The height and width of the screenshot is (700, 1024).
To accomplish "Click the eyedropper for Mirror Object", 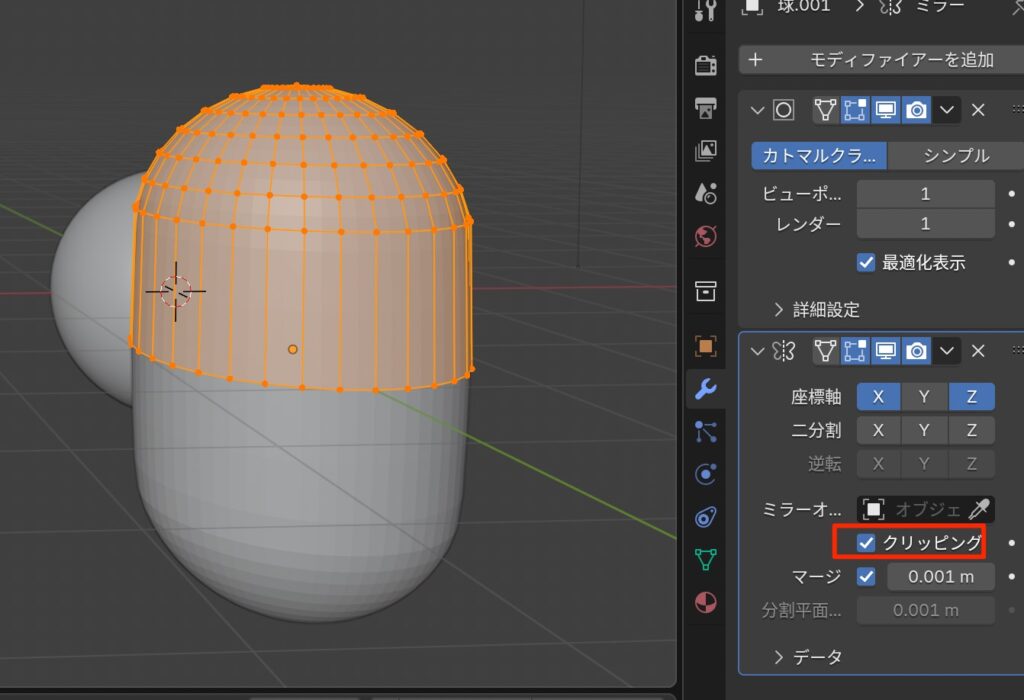I will [x=978, y=509].
